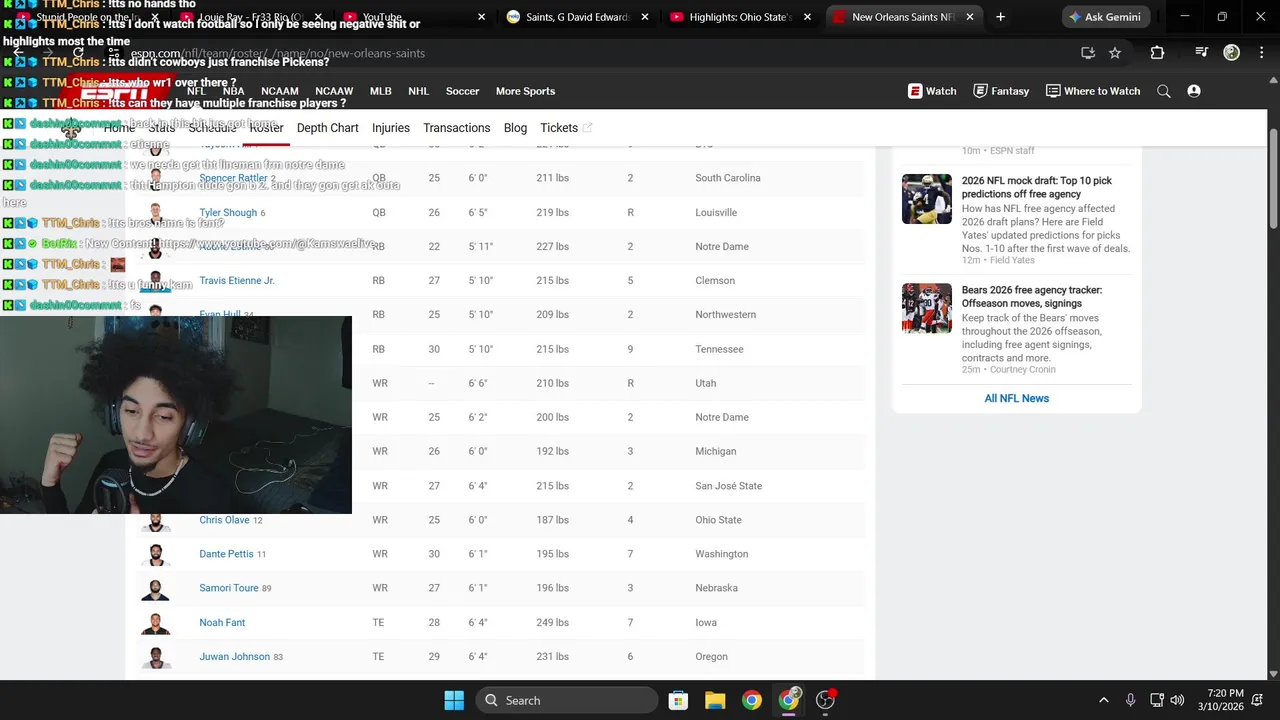Image resolution: width=1280 pixels, height=720 pixels.
Task: Open the Bears 2026 free agency tracker headline
Action: tap(1032, 297)
